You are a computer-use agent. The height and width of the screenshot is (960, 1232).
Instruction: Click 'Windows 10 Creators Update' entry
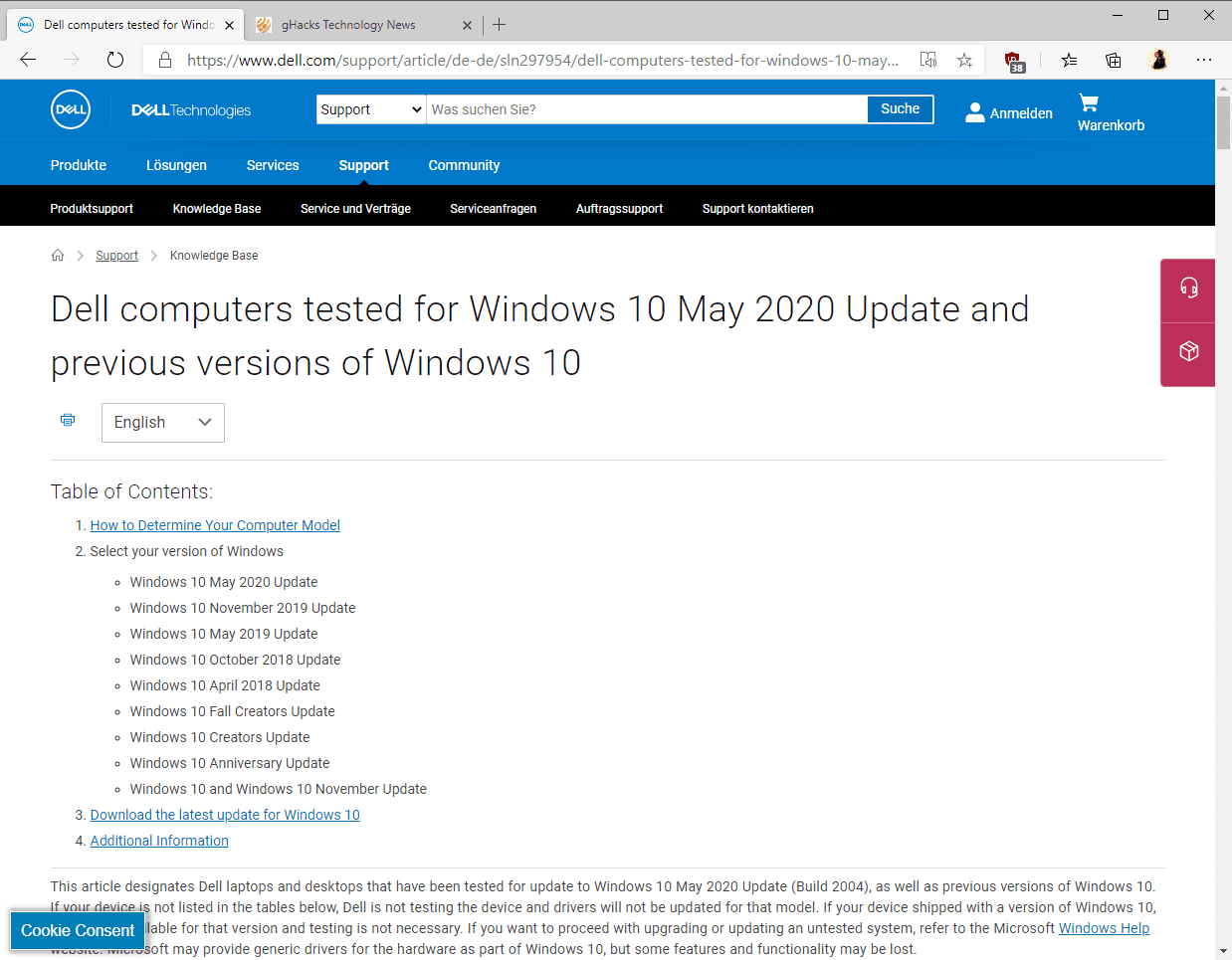[220, 737]
